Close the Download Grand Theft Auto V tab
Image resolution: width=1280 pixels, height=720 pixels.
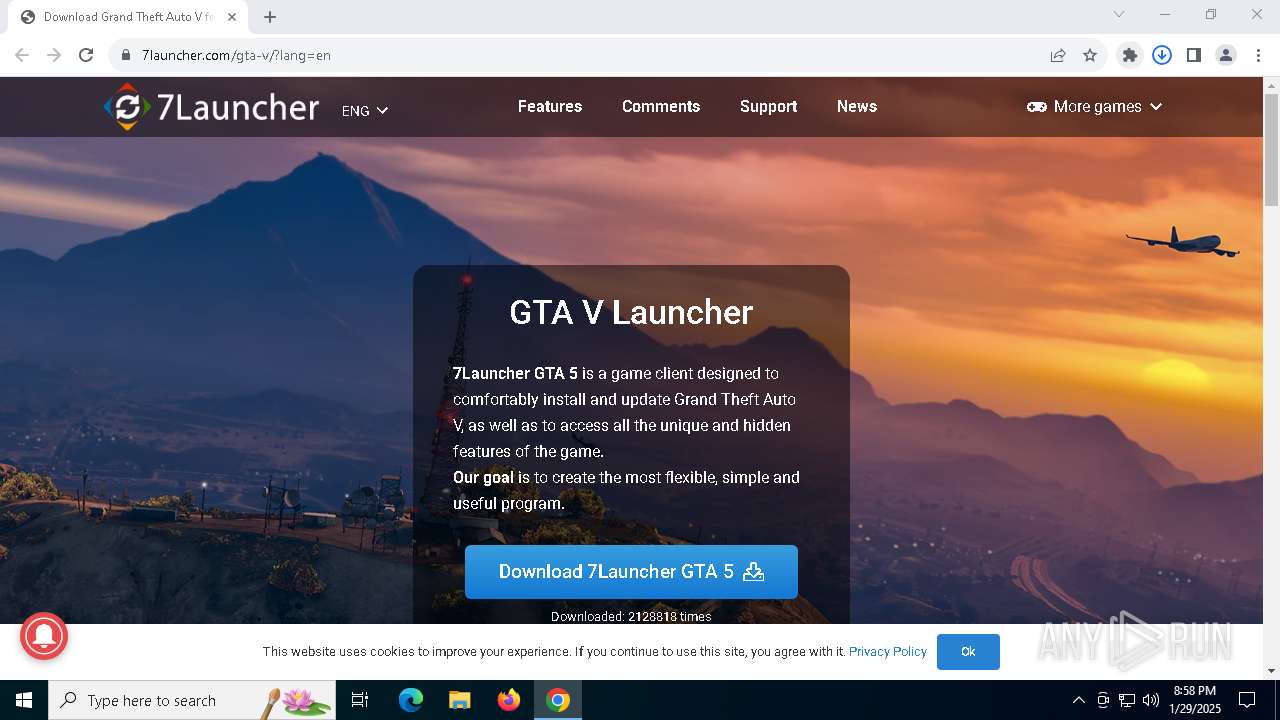(232, 17)
